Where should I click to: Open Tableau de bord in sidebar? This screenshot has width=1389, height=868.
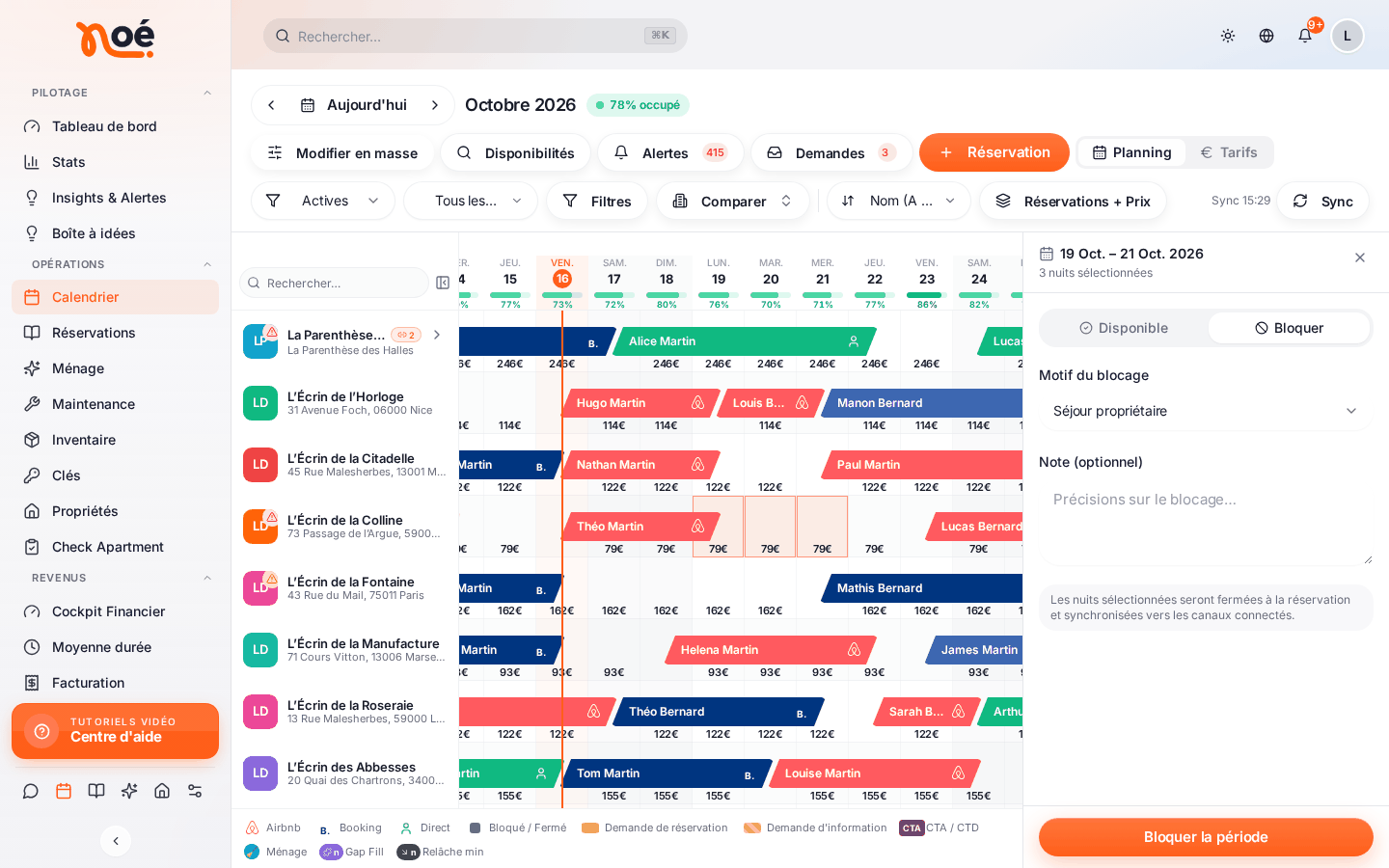(x=115, y=126)
